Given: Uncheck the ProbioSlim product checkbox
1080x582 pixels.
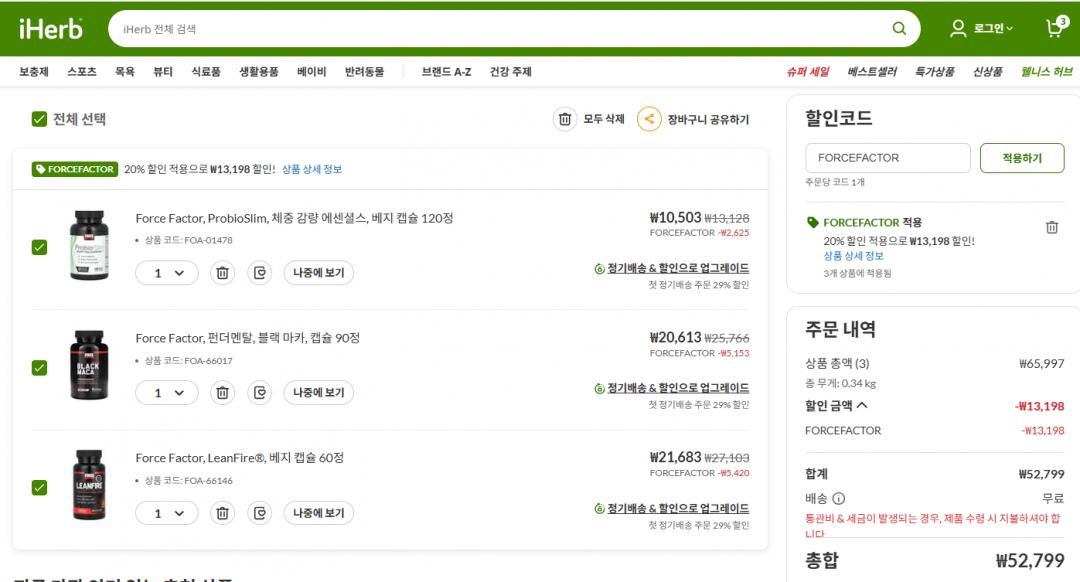Looking at the screenshot, I should (39, 247).
